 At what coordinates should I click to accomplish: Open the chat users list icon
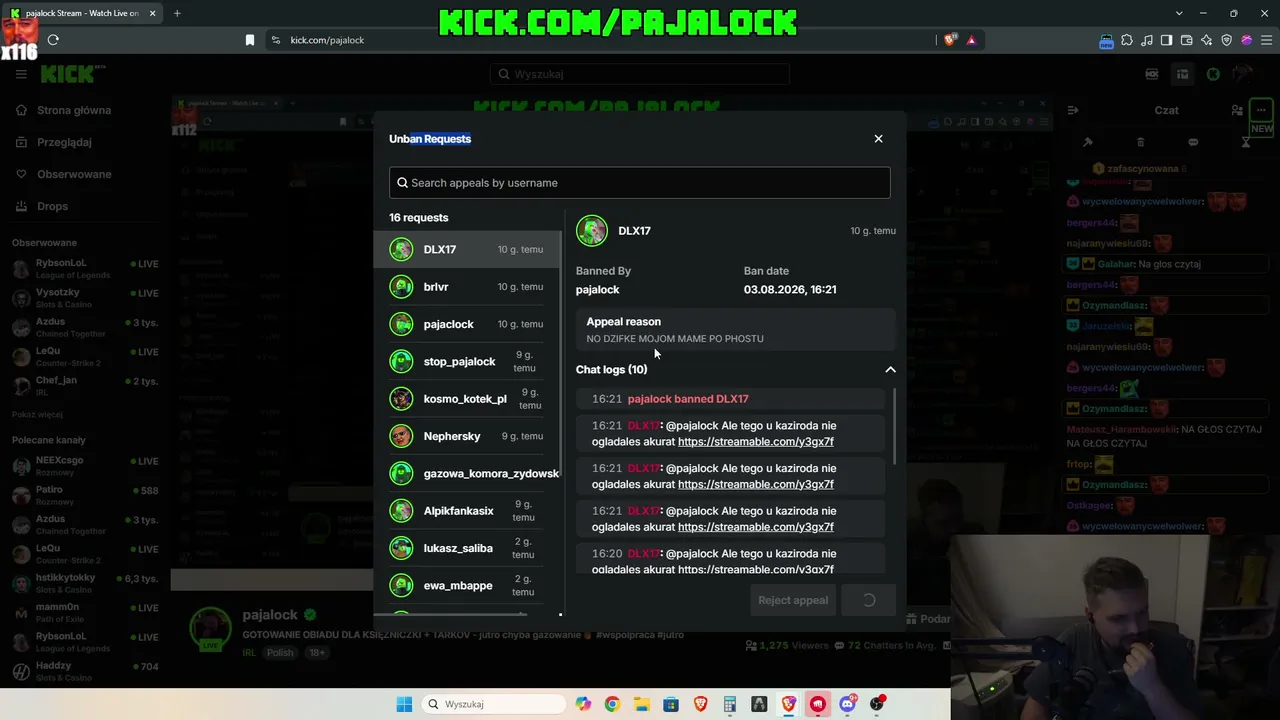(x=1237, y=110)
